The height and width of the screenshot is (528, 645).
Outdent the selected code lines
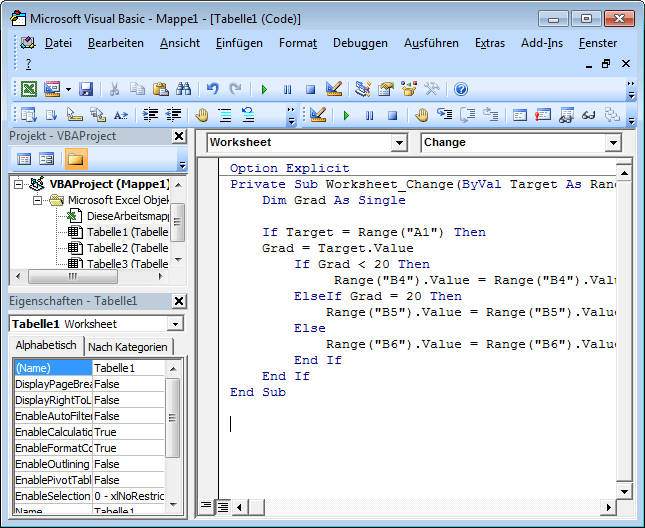(x=173, y=115)
